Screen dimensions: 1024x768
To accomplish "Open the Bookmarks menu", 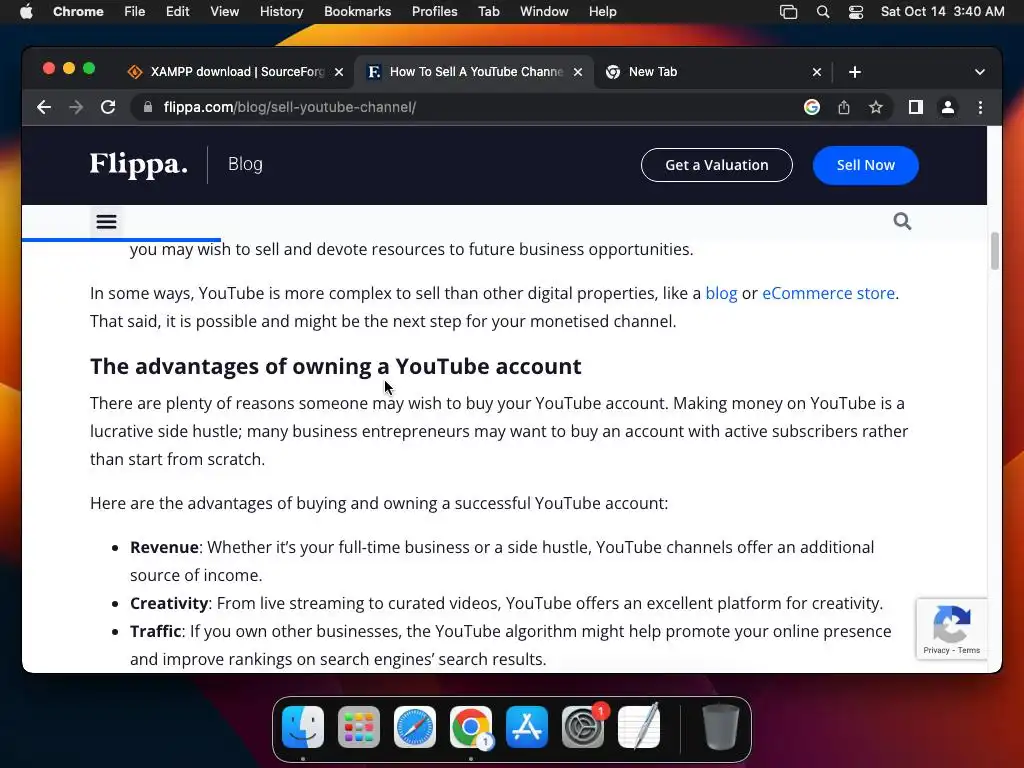I will tap(357, 12).
